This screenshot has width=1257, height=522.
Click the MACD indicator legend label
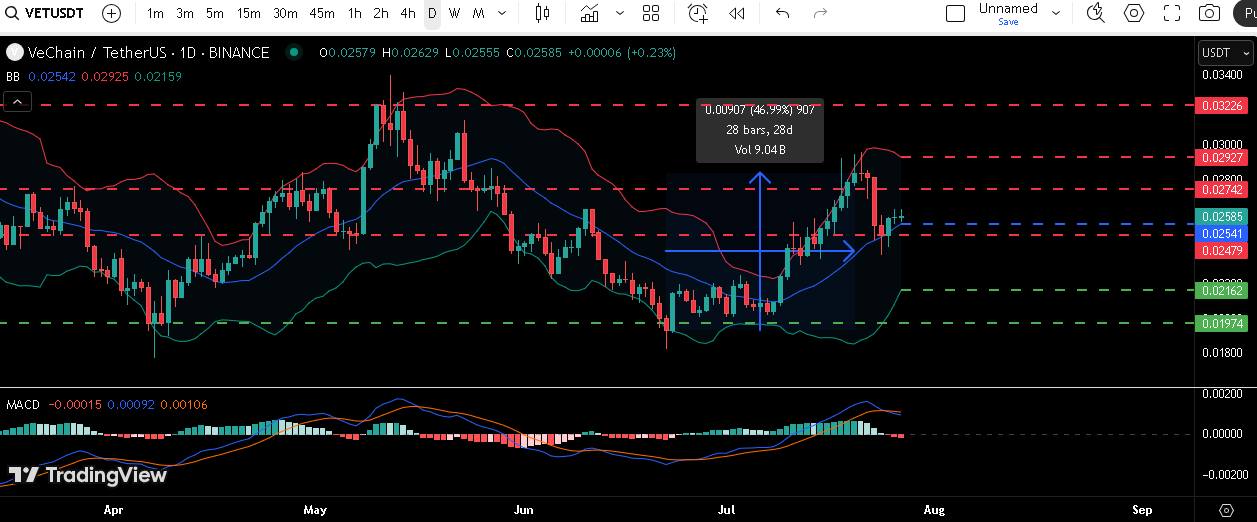click(x=23, y=404)
